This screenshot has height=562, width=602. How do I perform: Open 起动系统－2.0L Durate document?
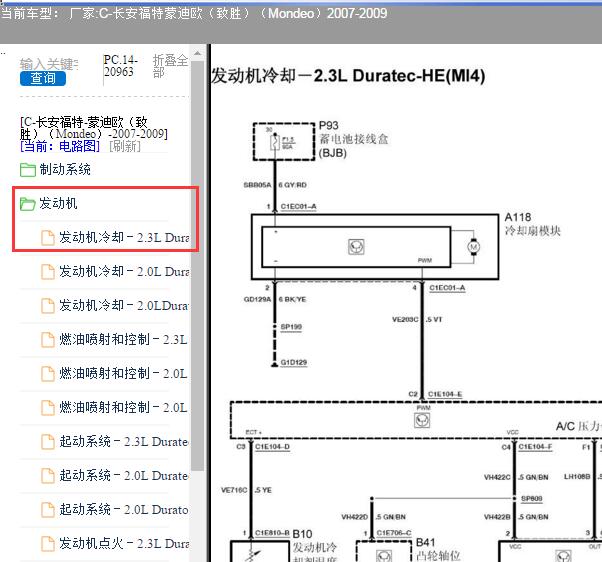[124, 476]
